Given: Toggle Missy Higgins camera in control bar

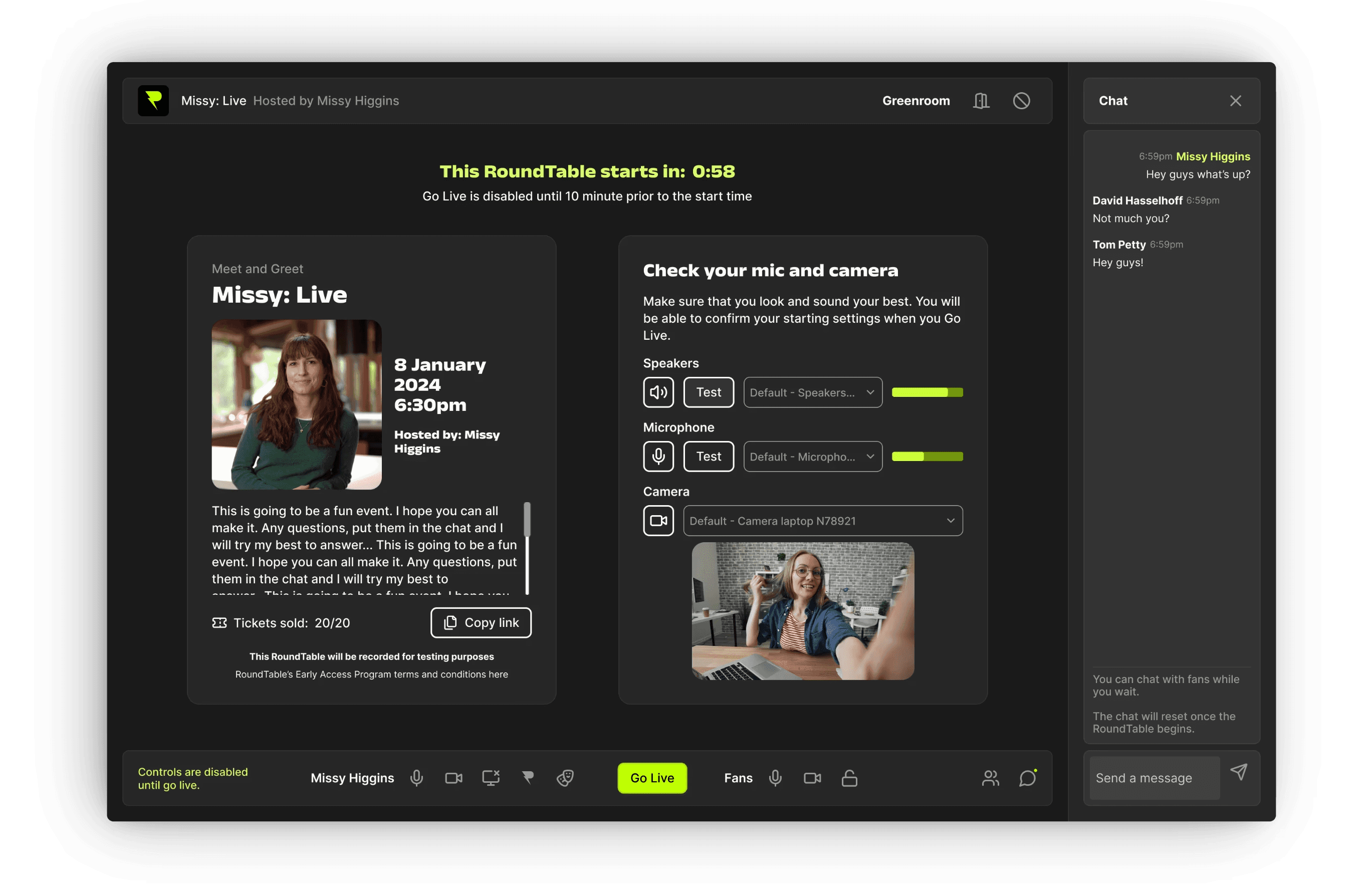Looking at the screenshot, I should click(453, 778).
